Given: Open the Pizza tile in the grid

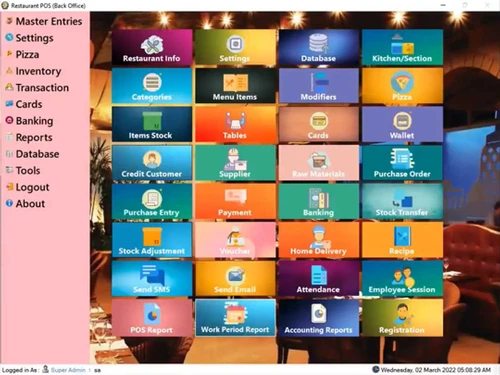Looking at the screenshot, I should pos(402,86).
